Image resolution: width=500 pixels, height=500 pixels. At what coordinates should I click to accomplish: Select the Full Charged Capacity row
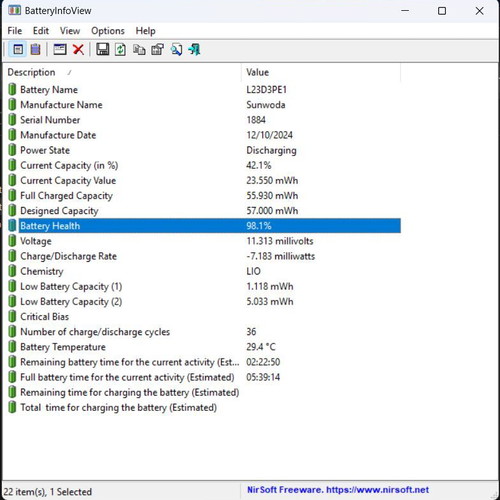click(204, 196)
